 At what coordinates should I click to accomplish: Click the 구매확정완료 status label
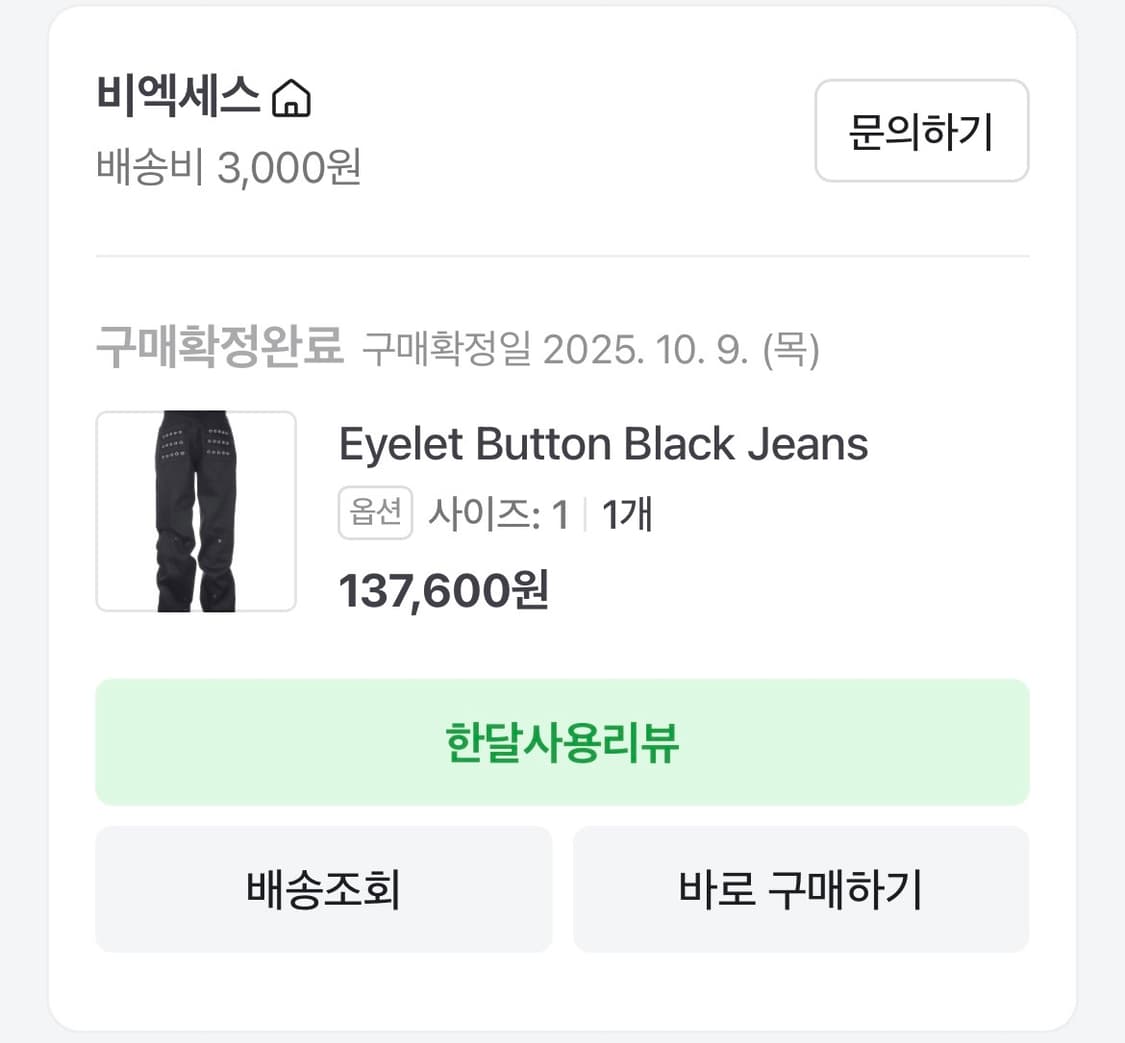coord(219,347)
